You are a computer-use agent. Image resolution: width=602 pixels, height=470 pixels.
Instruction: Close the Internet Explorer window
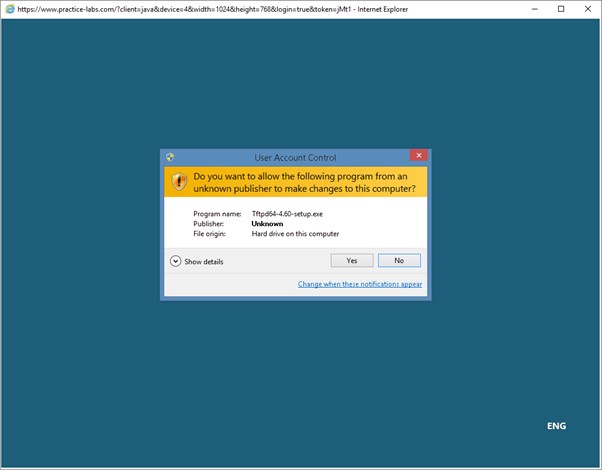click(588, 9)
